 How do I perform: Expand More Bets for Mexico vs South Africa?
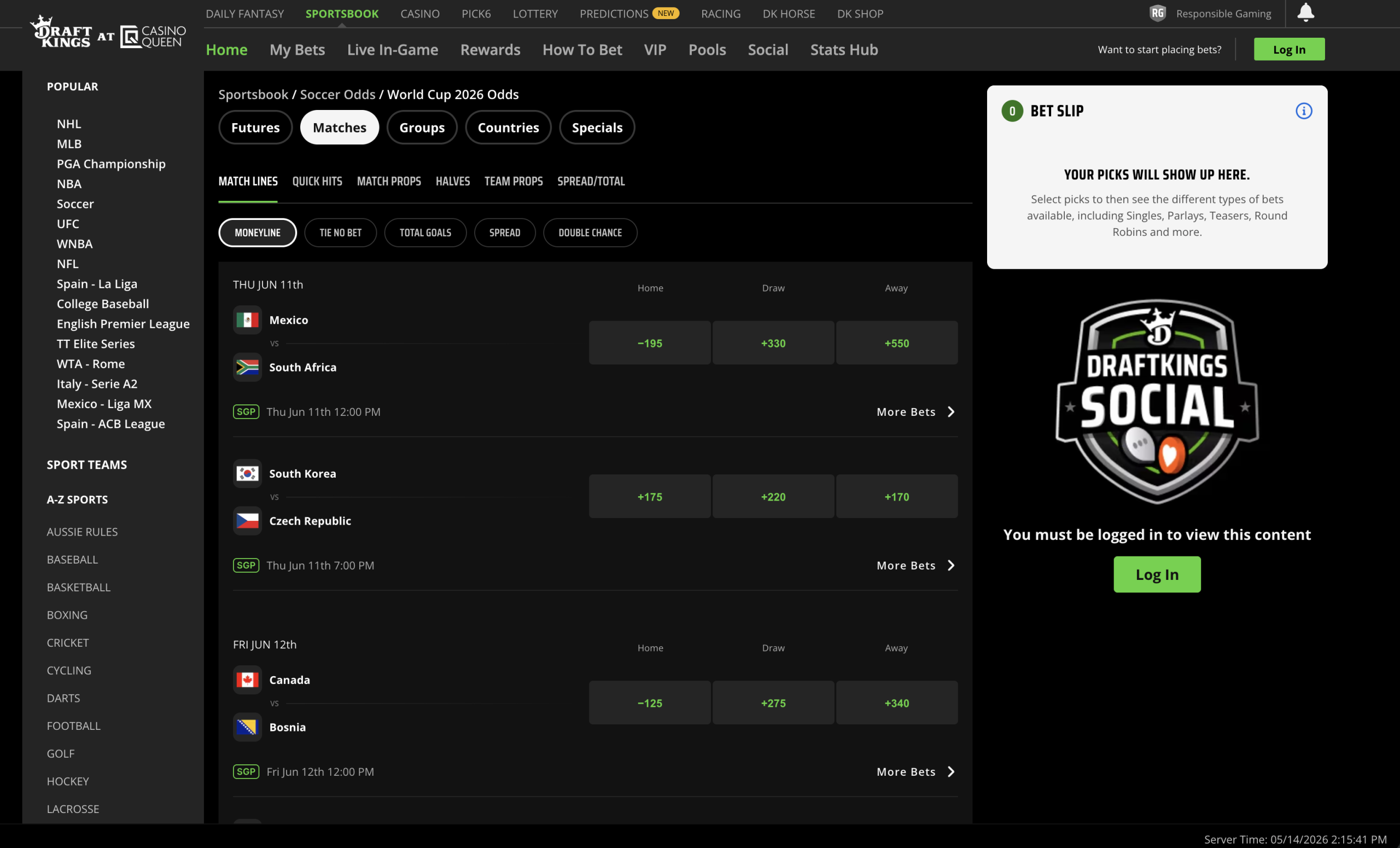[916, 411]
